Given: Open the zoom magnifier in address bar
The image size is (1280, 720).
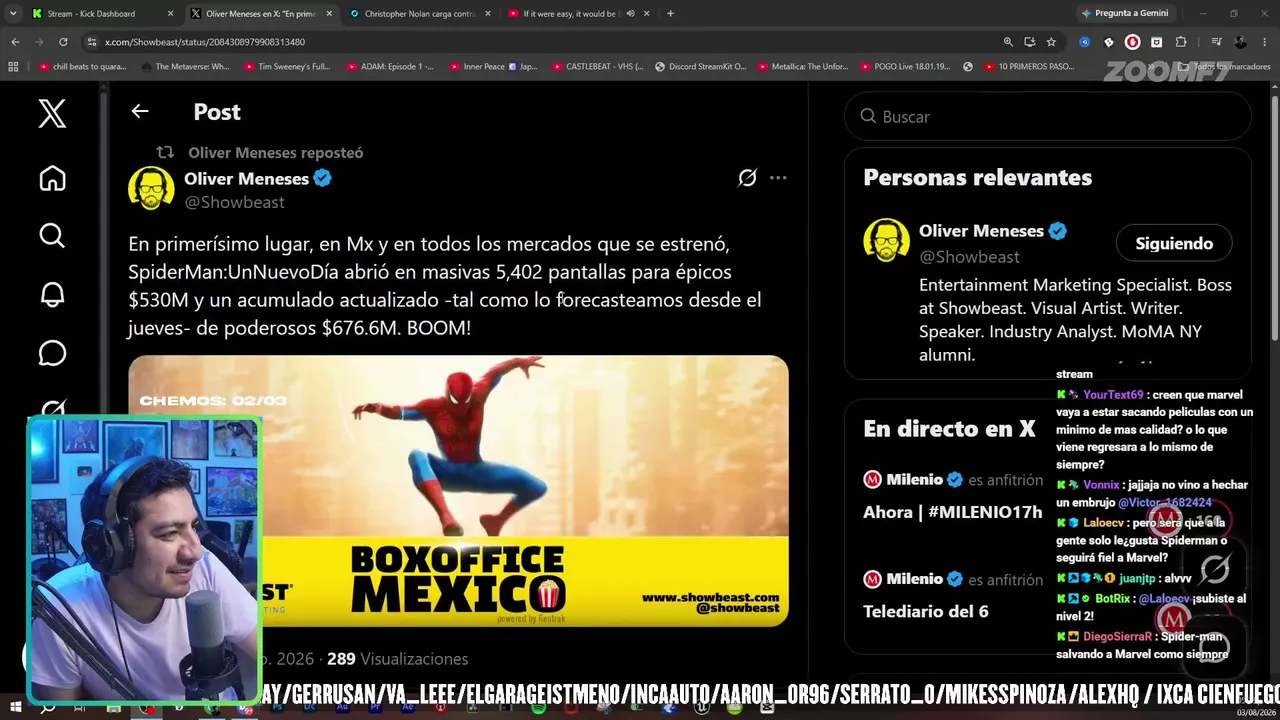Looking at the screenshot, I should 1008,42.
